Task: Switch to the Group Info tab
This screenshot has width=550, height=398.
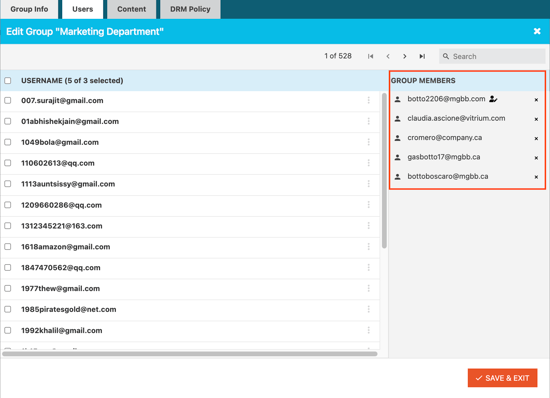Action: (x=29, y=9)
